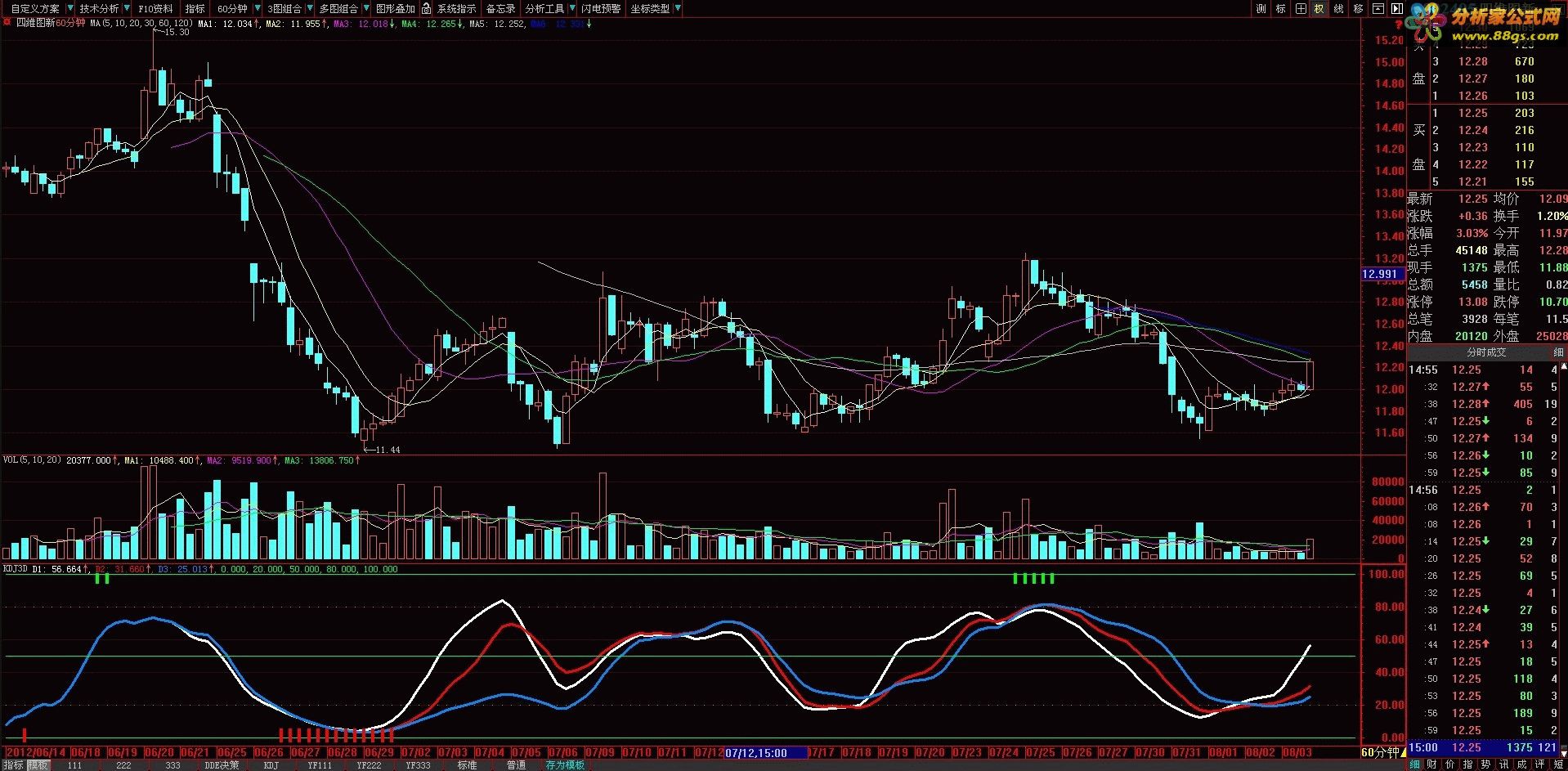Click the 图形叠加 button
Screen dimensions: 1568x771
point(396,8)
